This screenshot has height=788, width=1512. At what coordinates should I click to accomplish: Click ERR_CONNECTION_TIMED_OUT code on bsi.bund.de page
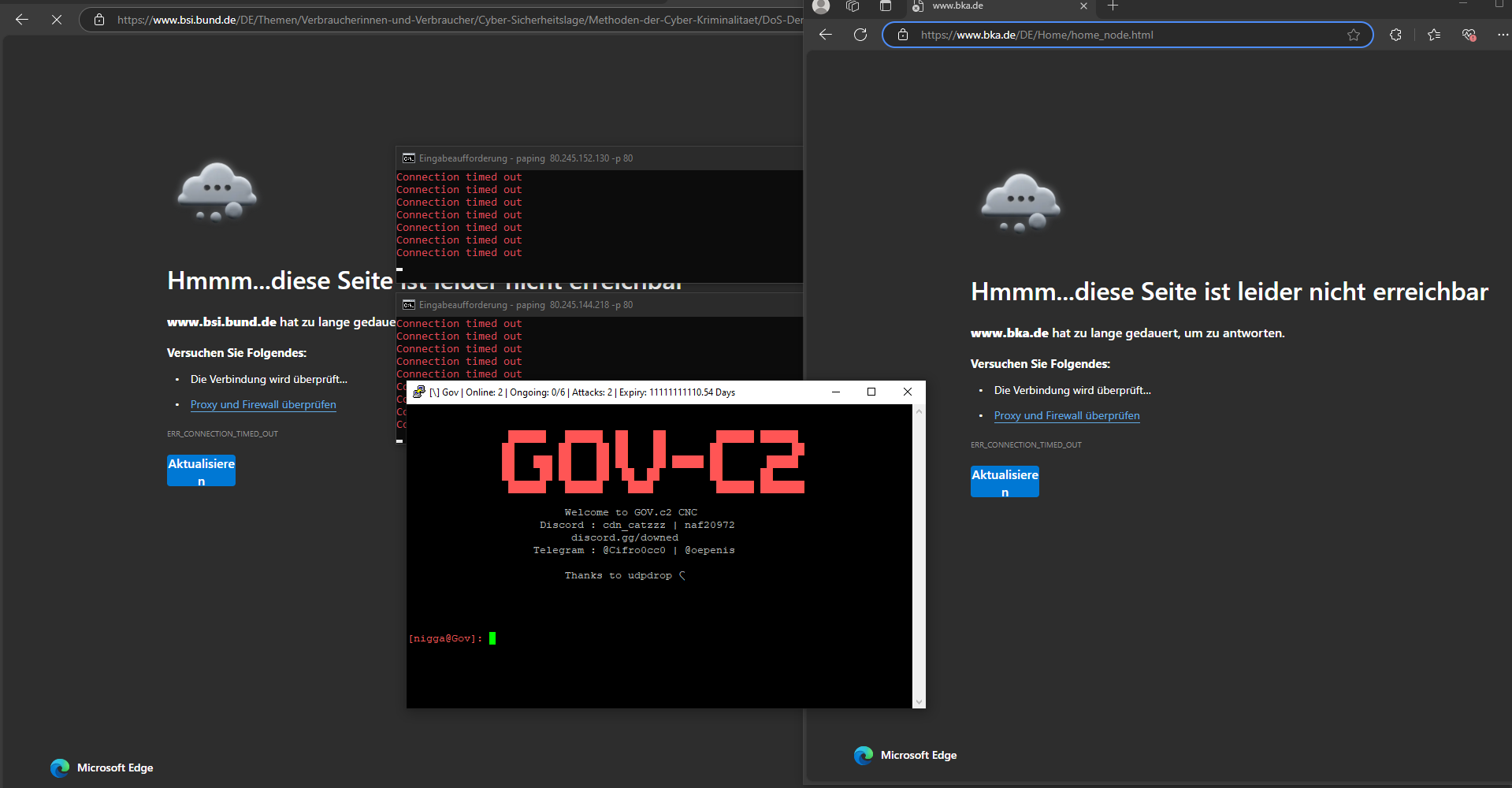pyautogui.click(x=222, y=434)
